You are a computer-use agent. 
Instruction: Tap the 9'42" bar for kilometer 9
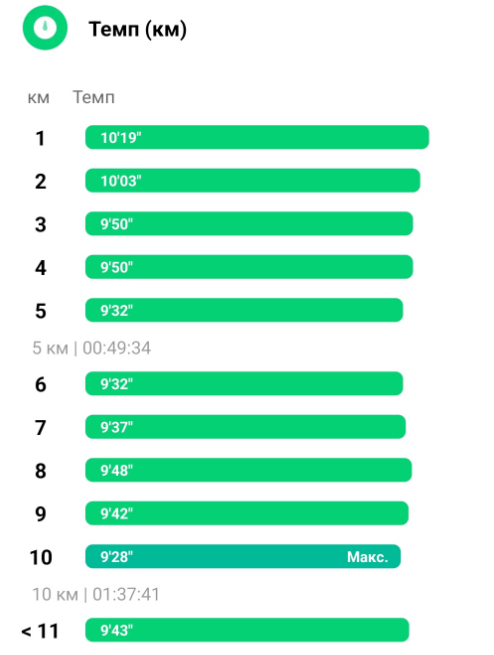[247, 513]
